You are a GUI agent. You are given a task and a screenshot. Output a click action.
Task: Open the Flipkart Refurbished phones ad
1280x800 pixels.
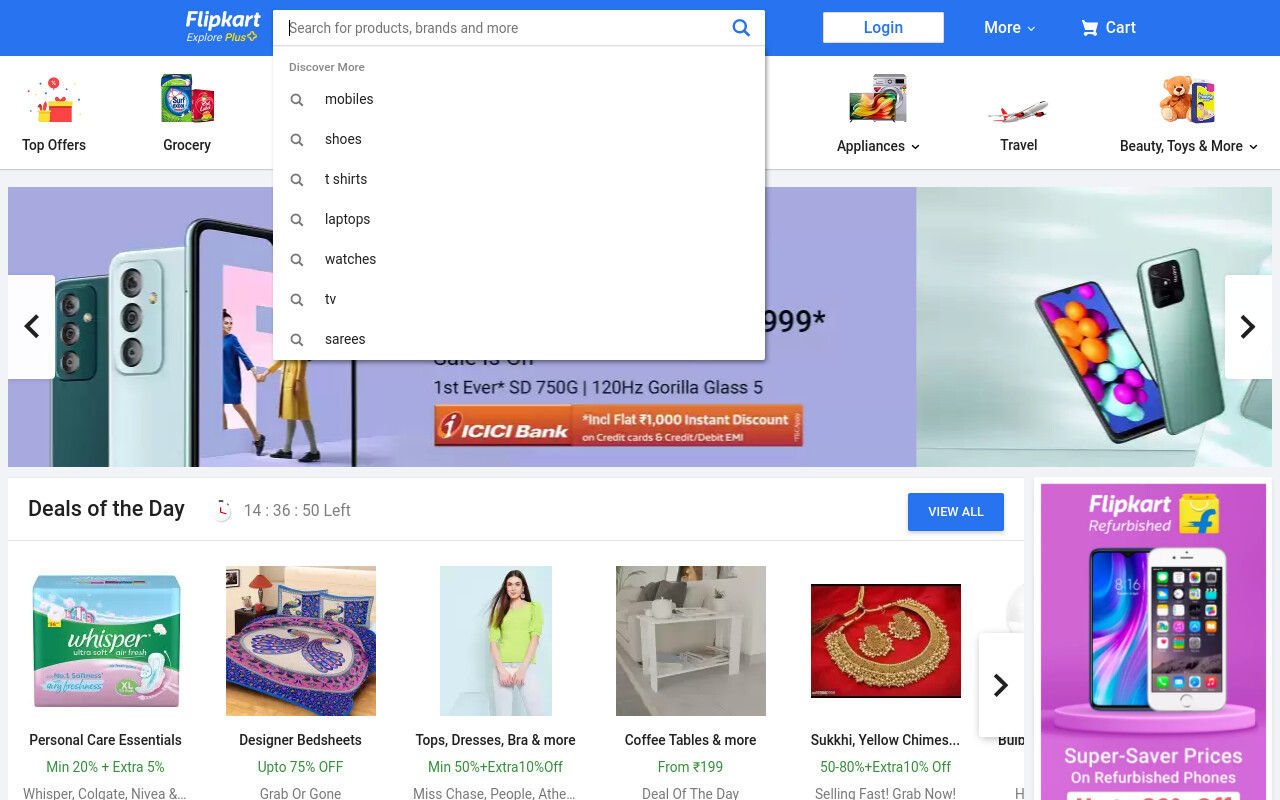pyautogui.click(x=1153, y=641)
